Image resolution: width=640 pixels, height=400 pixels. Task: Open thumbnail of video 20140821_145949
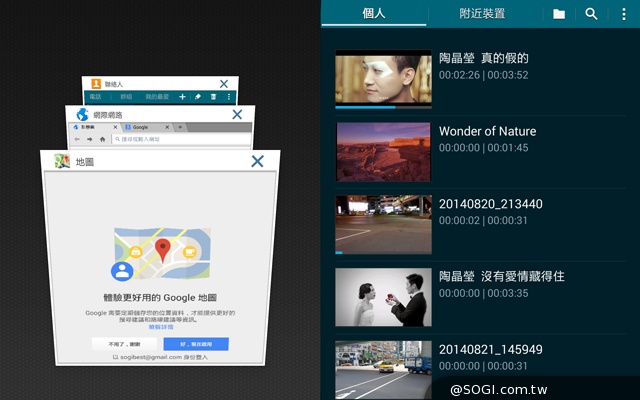point(383,369)
